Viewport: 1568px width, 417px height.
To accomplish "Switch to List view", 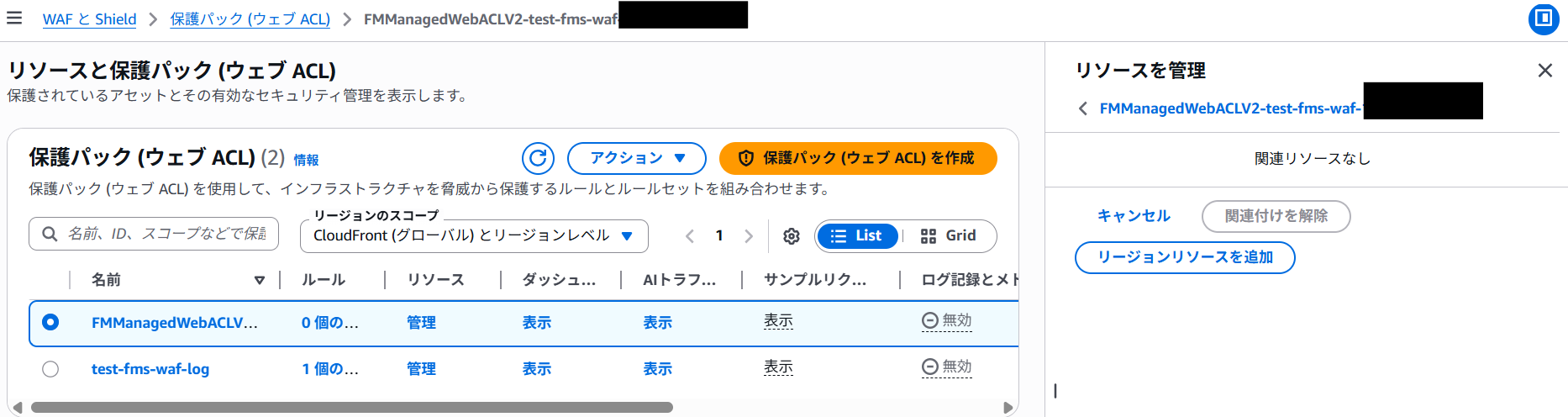I will (857, 236).
